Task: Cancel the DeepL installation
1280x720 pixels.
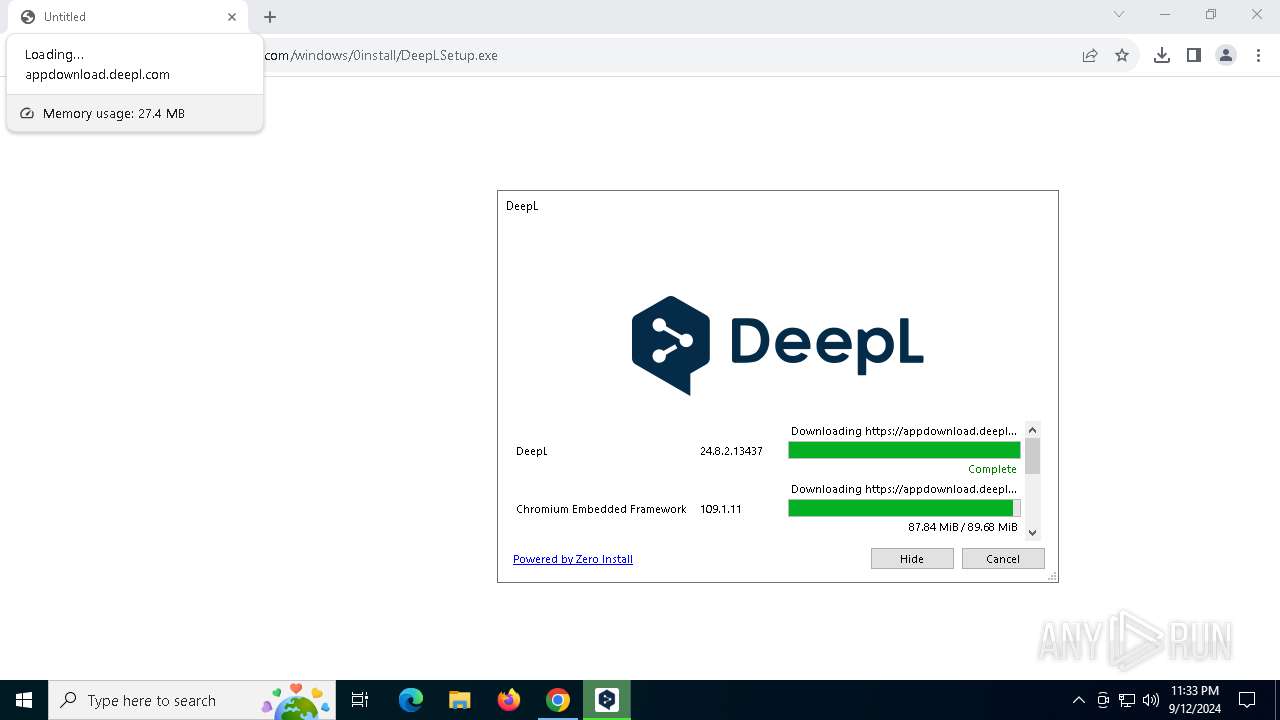Action: tap(1003, 559)
